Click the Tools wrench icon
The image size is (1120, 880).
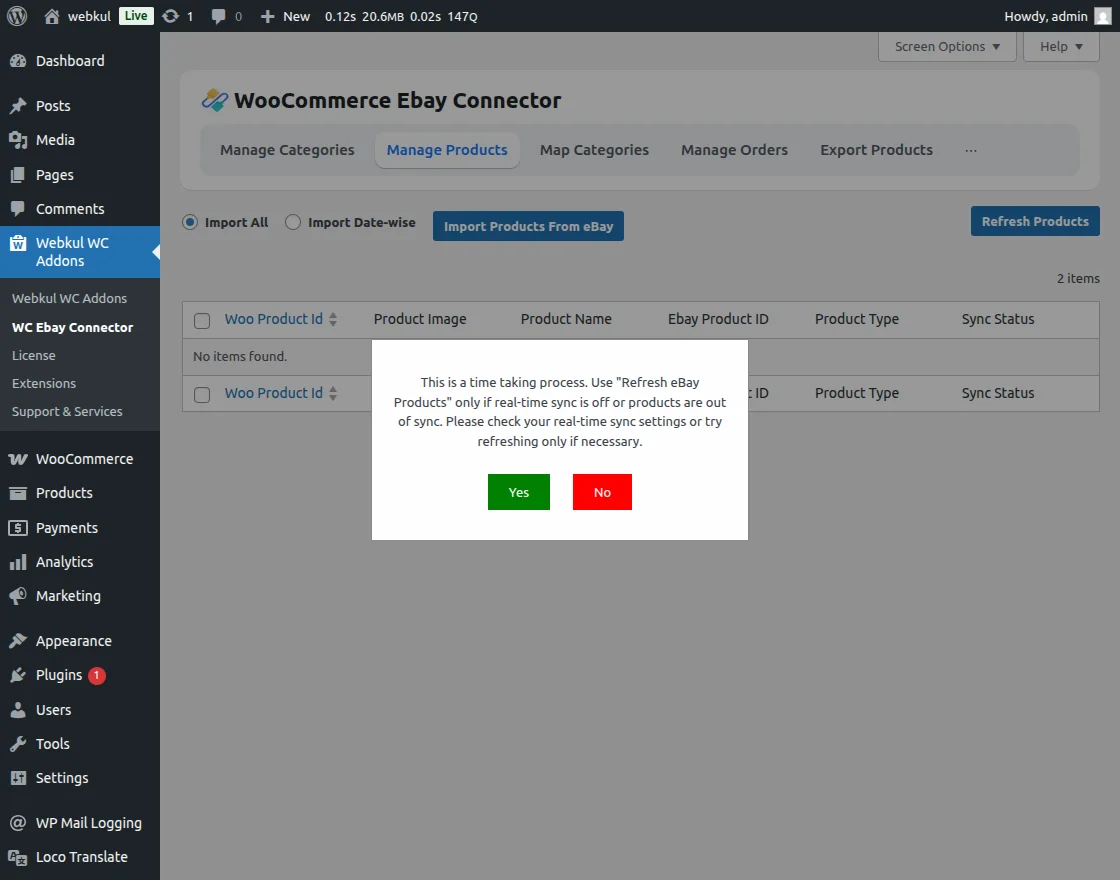pos(18,744)
